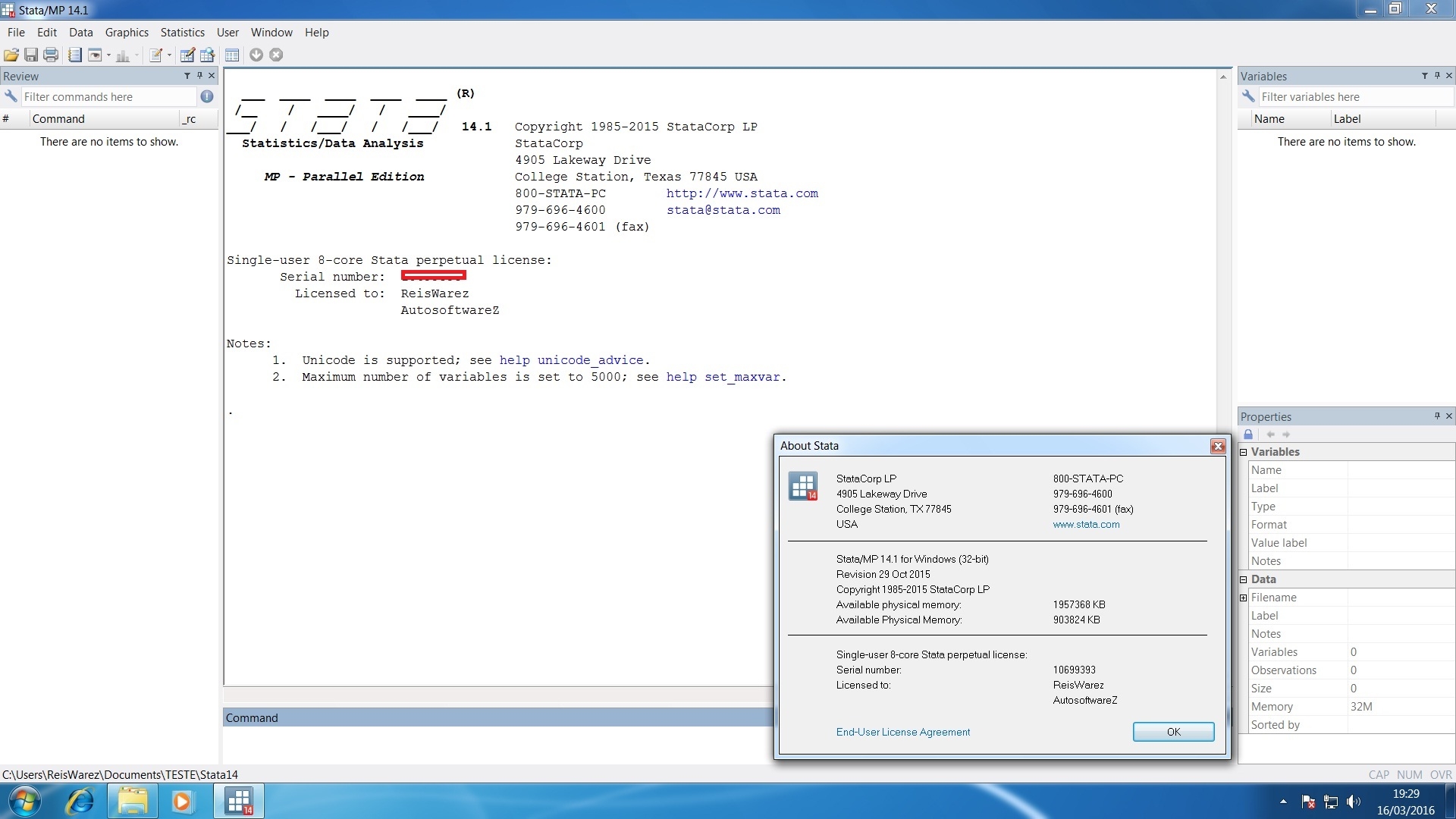Close the About Stata dialog
1456x819 pixels.
pos(1218,446)
